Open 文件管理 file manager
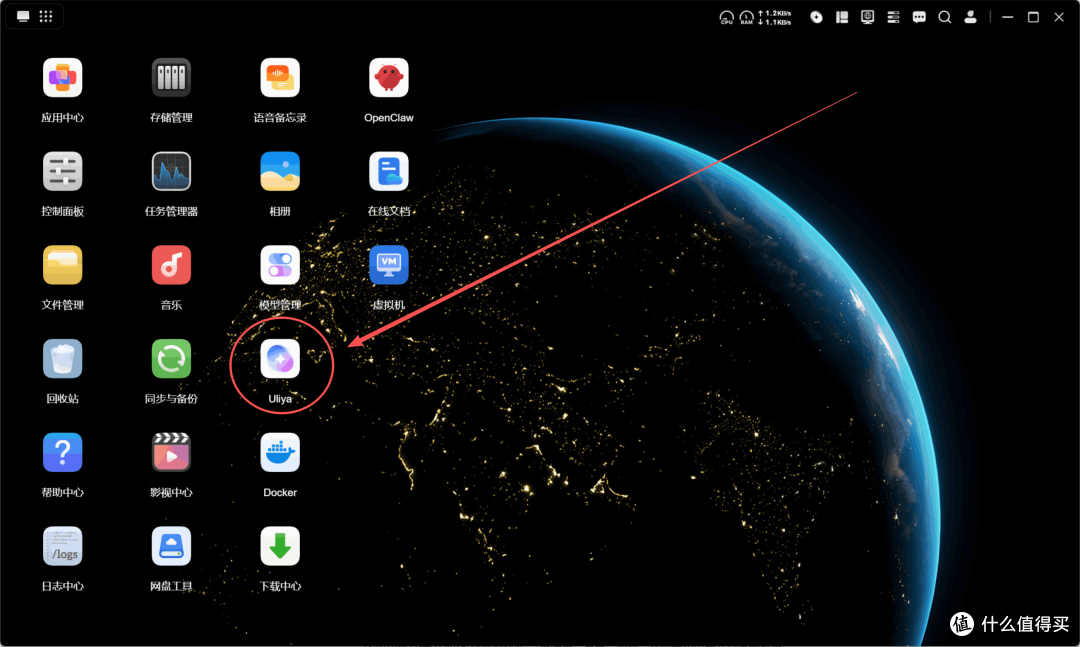1080x647 pixels. (x=63, y=265)
